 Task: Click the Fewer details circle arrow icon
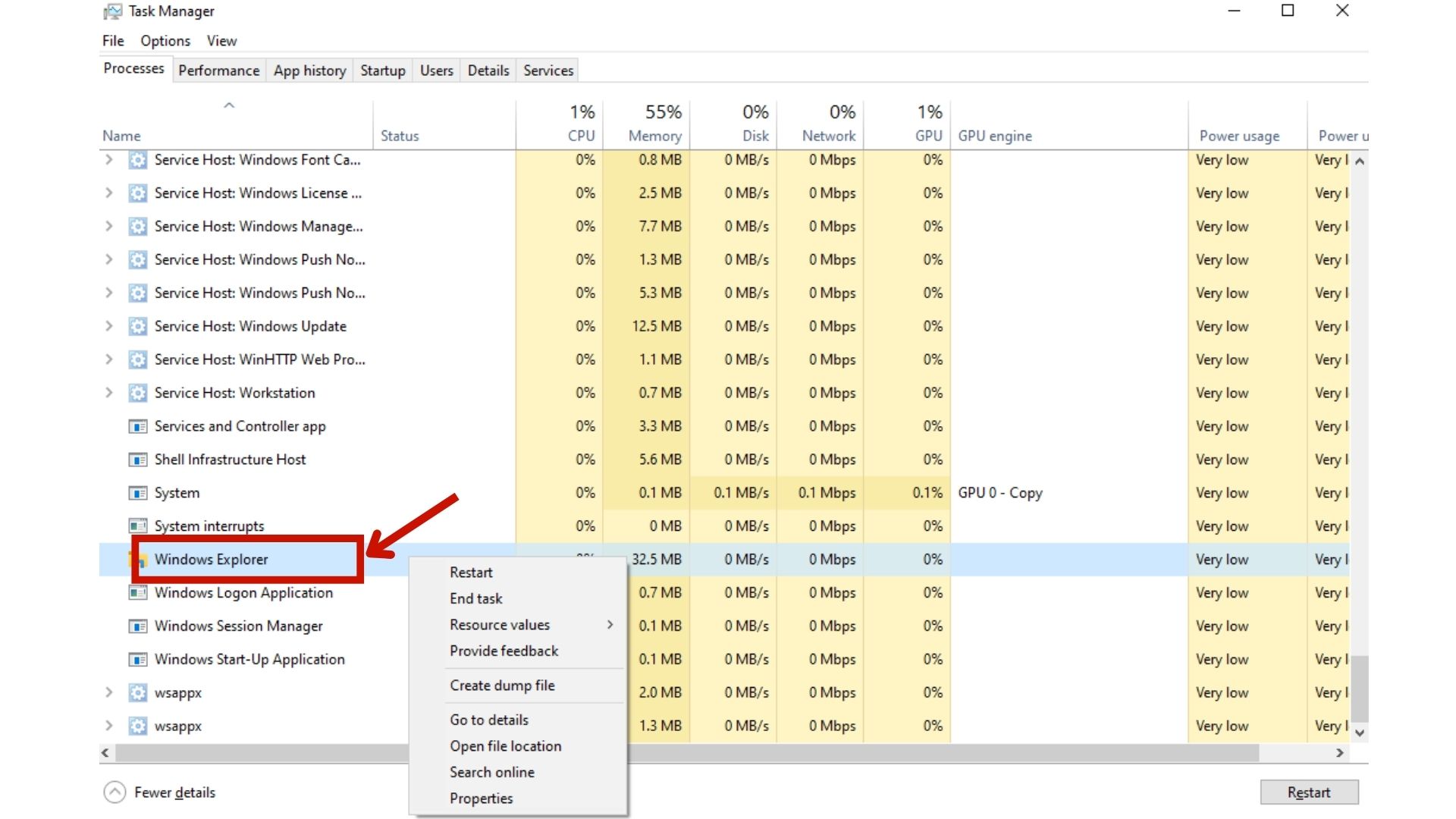115,792
